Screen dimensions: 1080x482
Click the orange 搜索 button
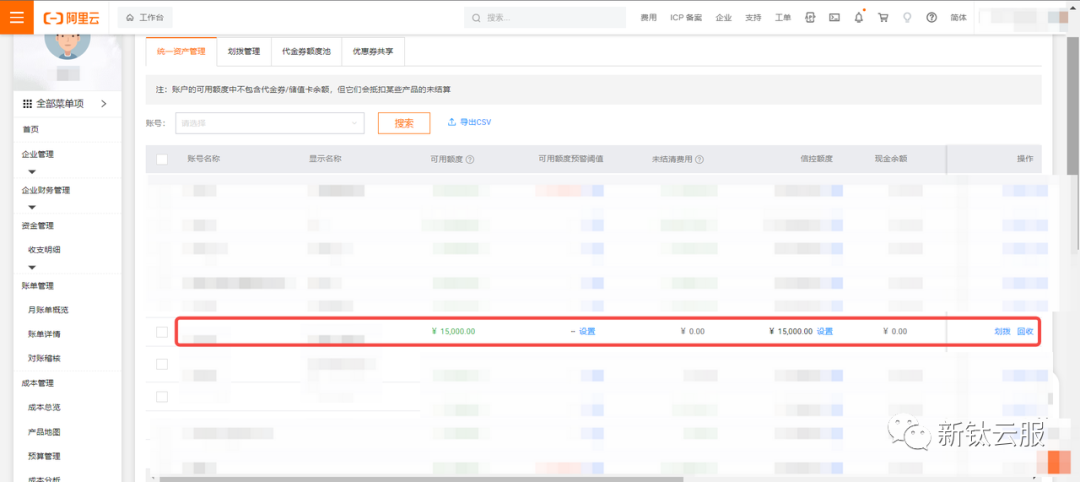click(x=403, y=123)
